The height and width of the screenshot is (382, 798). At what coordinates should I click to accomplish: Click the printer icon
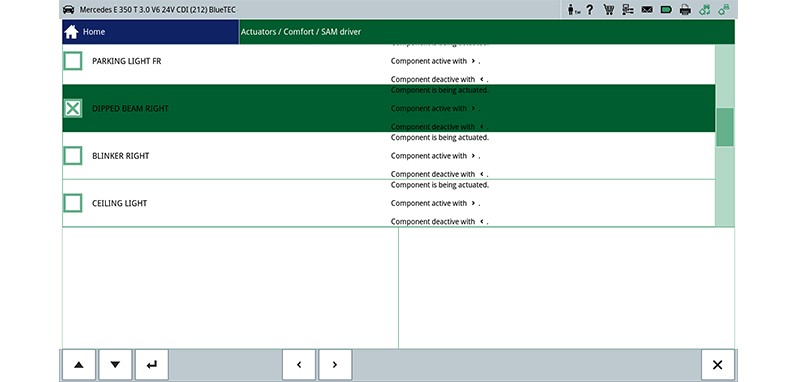pyautogui.click(x=686, y=10)
